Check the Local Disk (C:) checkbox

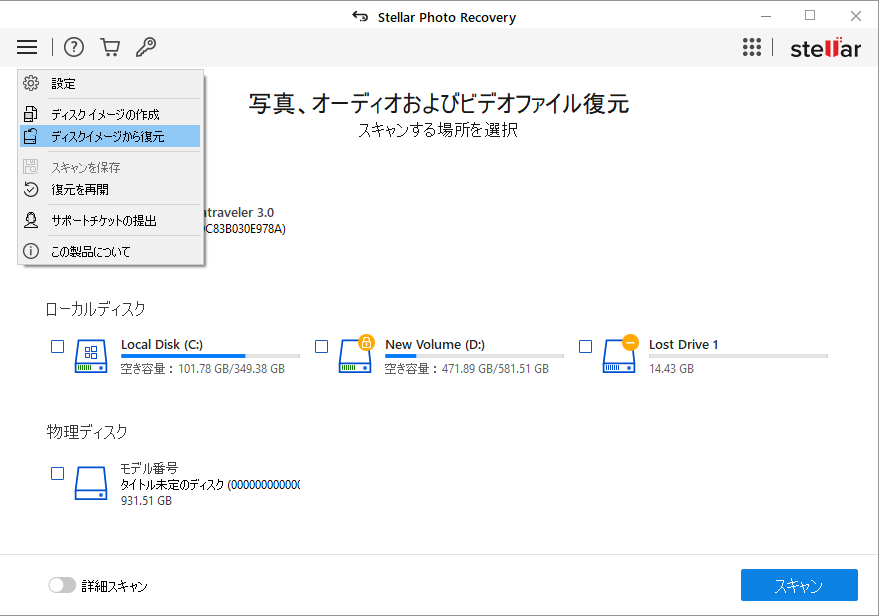tap(57, 346)
